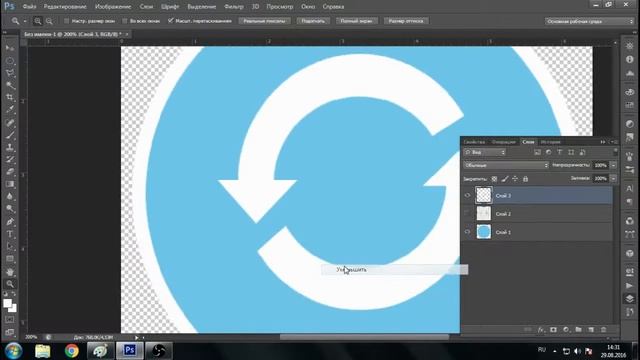
Task: Delete layer with trash icon
Action: click(x=603, y=330)
